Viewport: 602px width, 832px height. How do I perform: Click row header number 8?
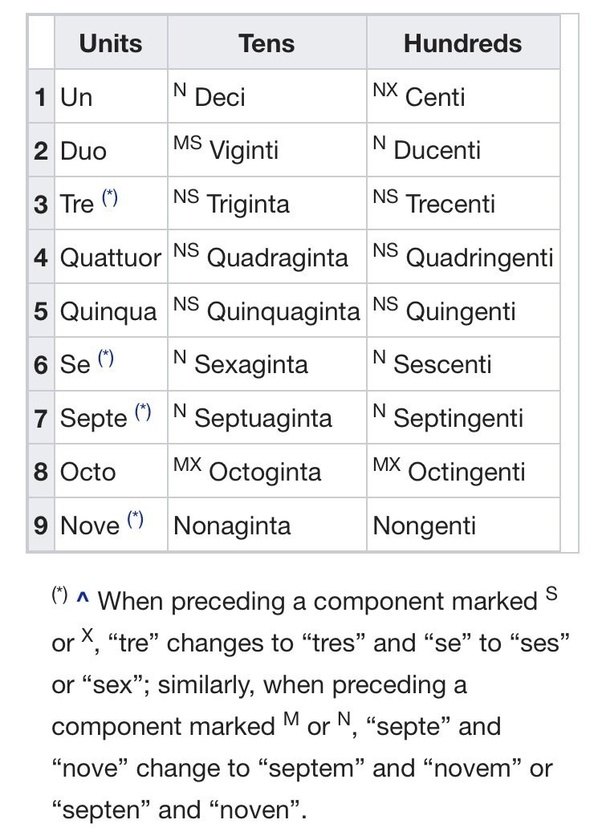pyautogui.click(x=41, y=471)
